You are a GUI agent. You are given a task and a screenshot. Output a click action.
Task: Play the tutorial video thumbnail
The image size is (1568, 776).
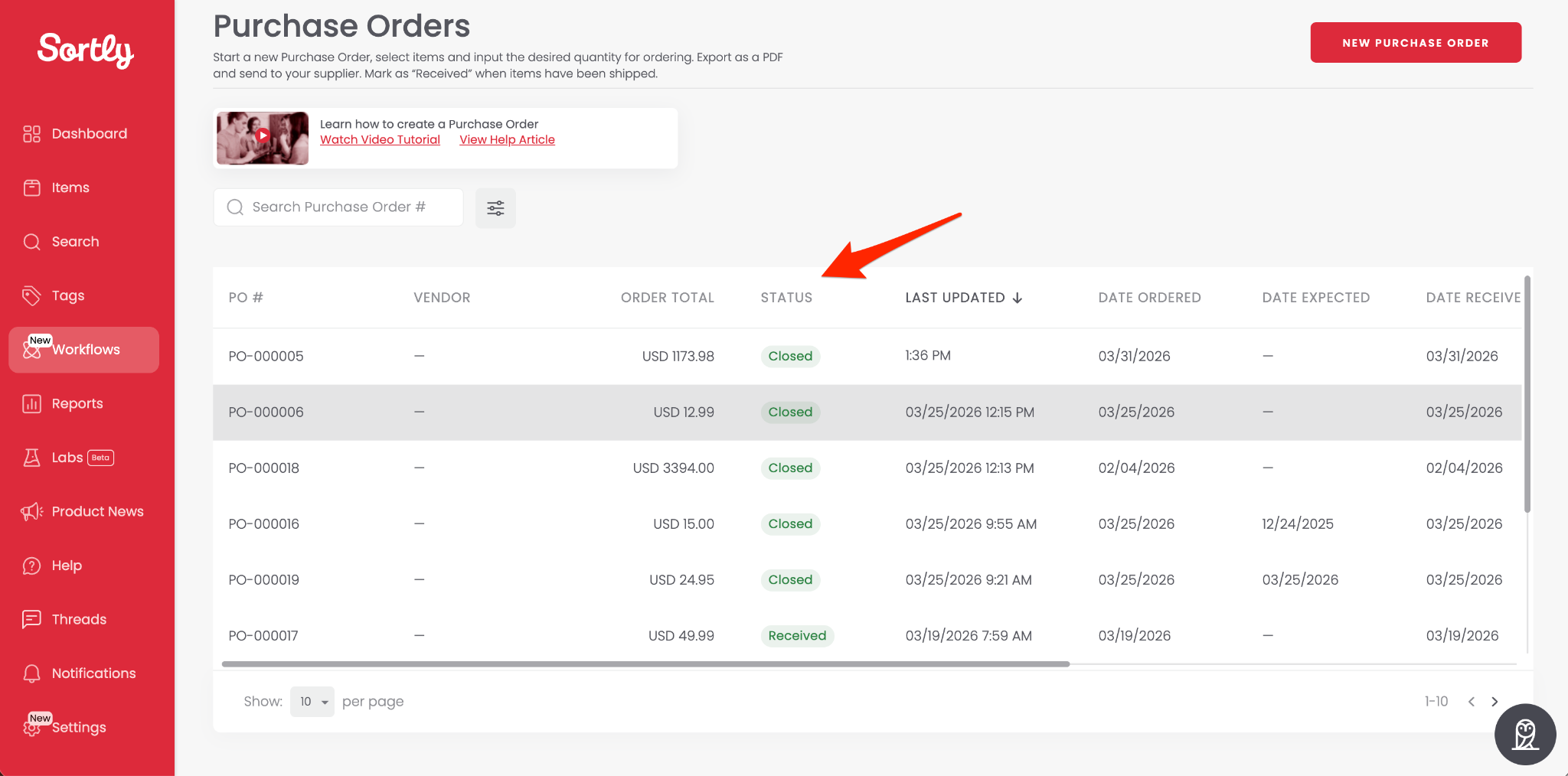tap(263, 136)
